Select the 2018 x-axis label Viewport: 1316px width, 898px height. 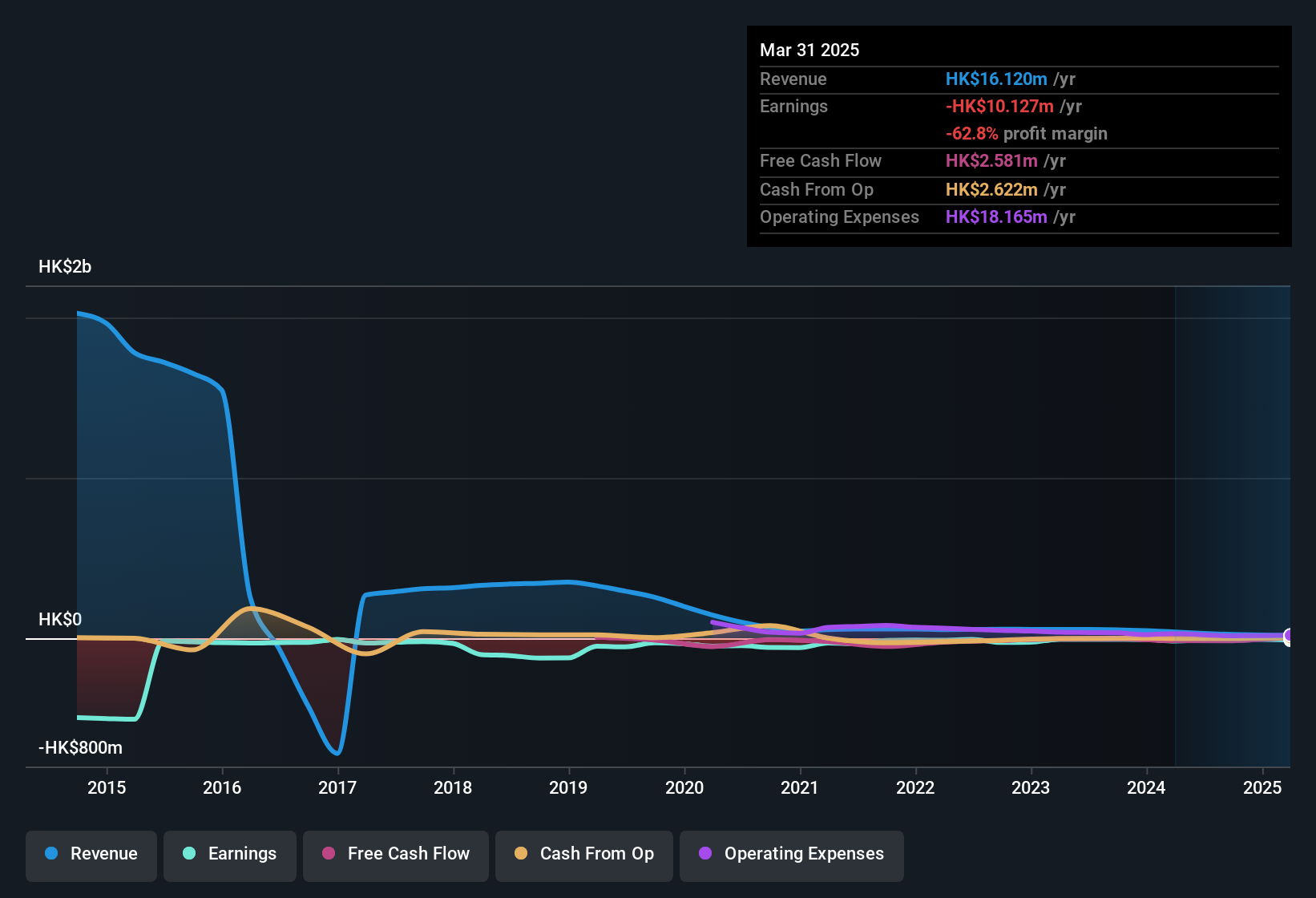click(x=453, y=787)
